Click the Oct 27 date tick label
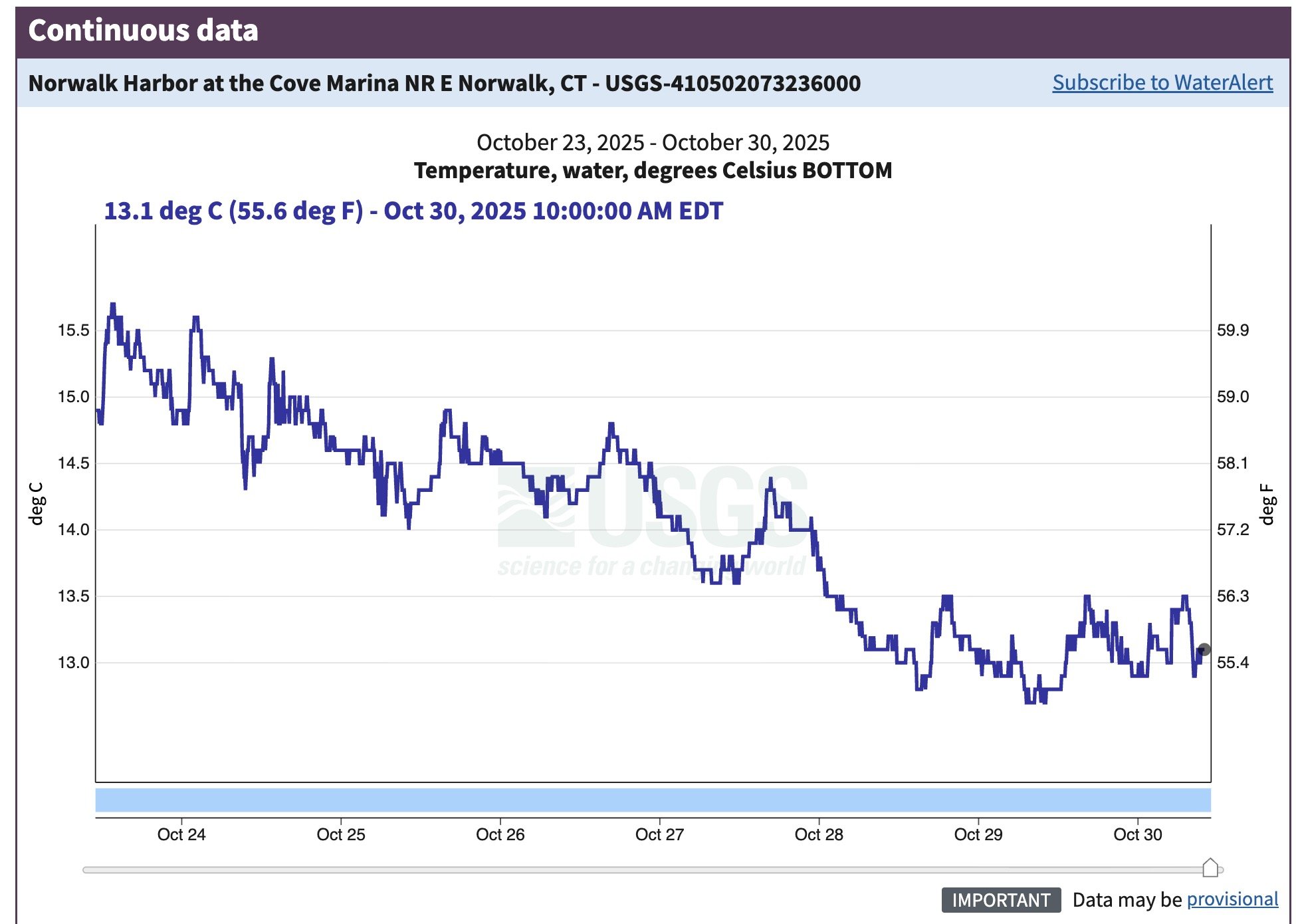1296x924 pixels. [x=659, y=834]
